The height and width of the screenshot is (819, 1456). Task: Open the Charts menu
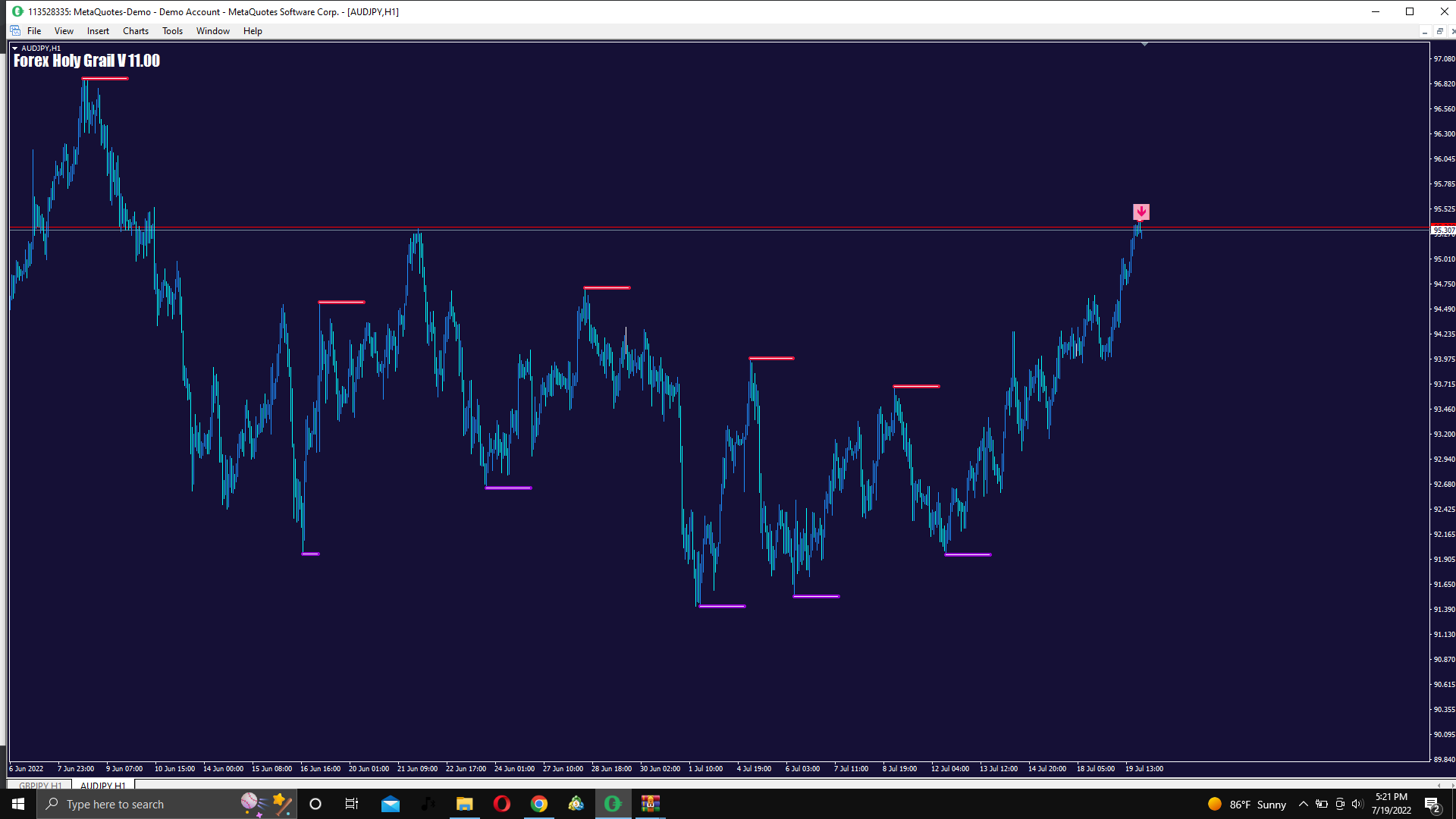click(x=135, y=31)
